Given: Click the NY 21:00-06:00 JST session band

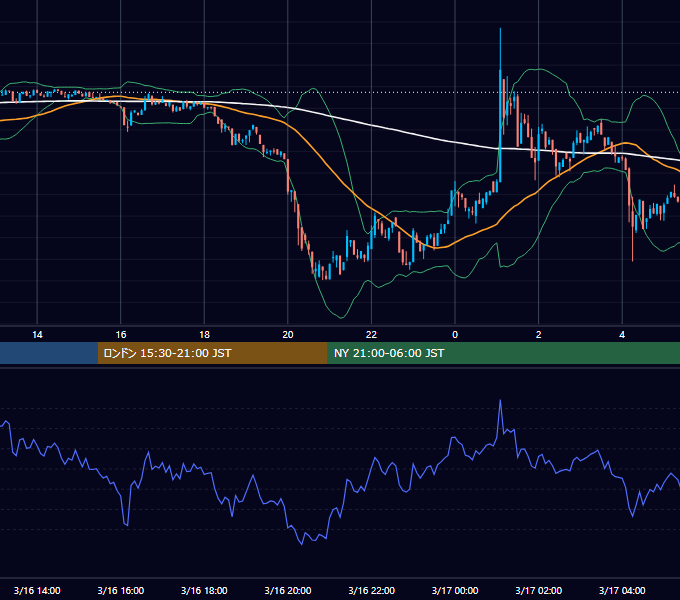Looking at the screenshot, I should 503,353.
